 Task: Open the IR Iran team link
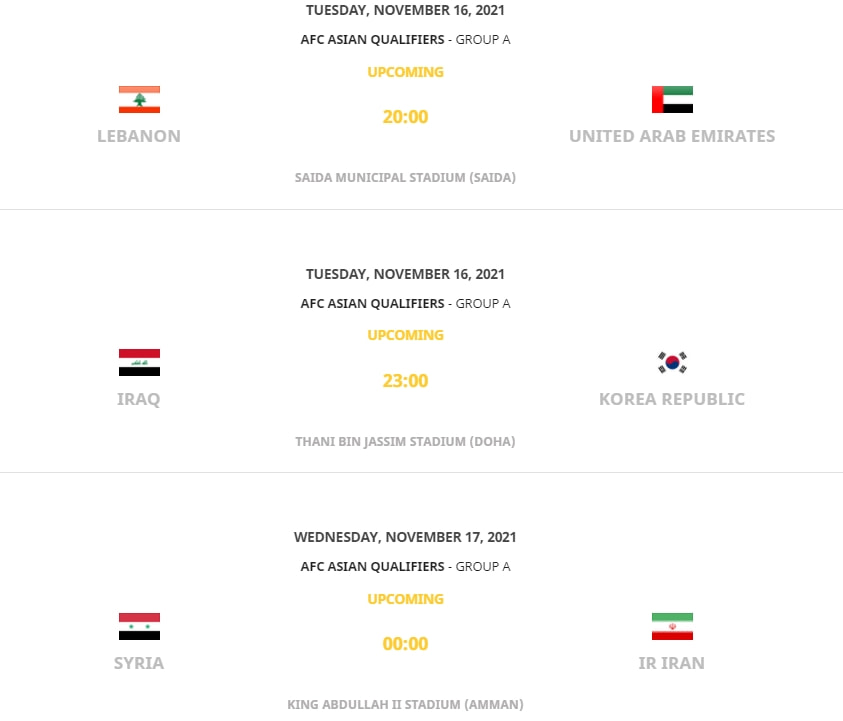[671, 663]
